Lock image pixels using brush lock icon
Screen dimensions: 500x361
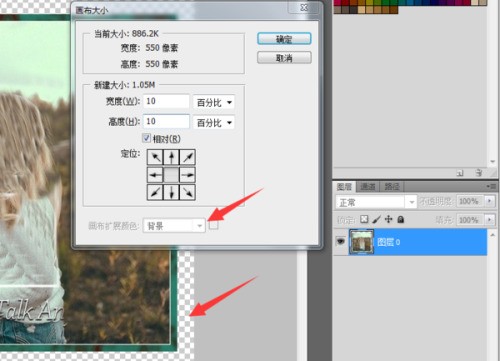click(x=376, y=219)
